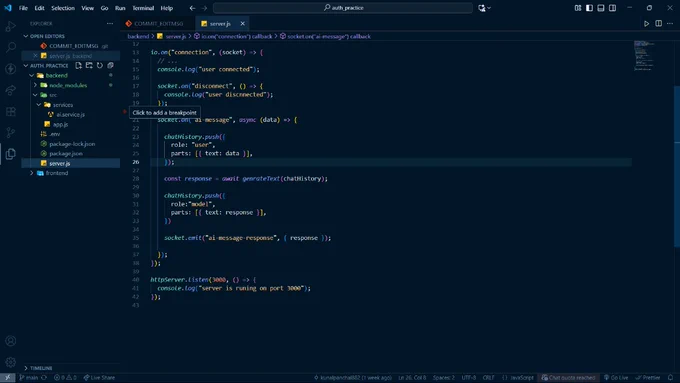Image resolution: width=680 pixels, height=383 pixels.
Task: Add a breakpoint in the line 20 gutter
Action: coord(124,111)
